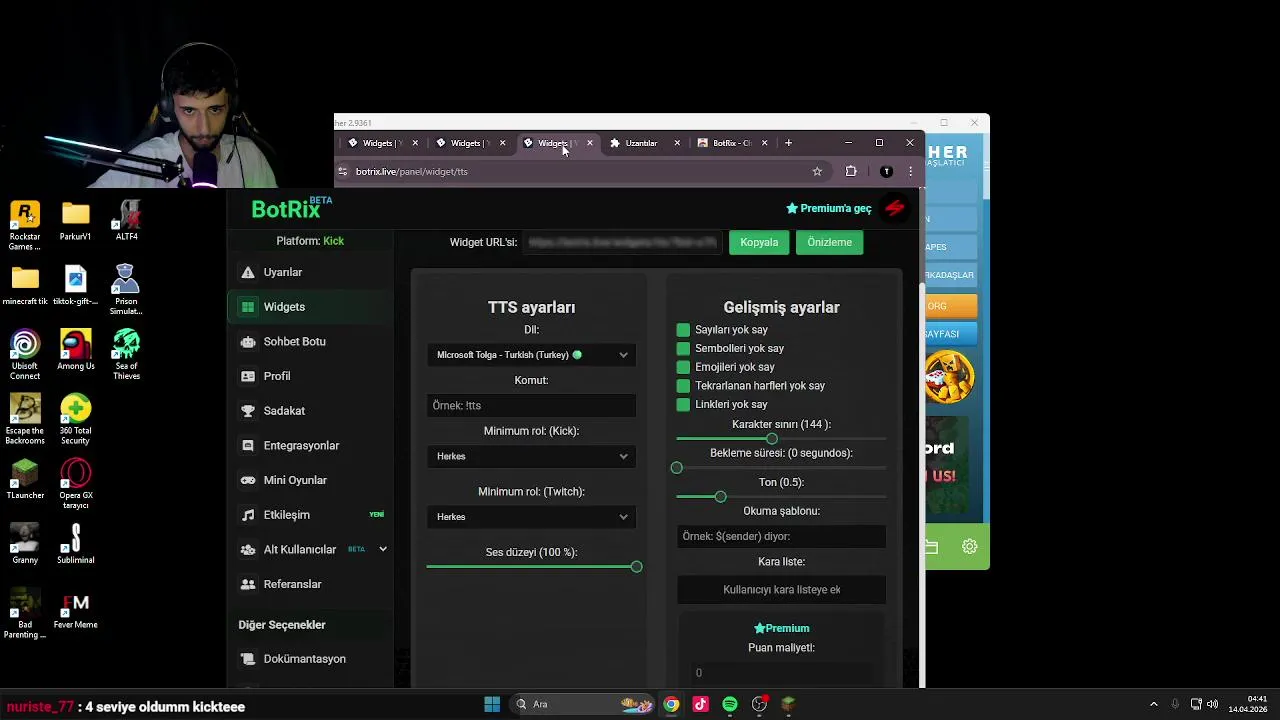
Task: Toggle Sayıları yok say checkbox
Action: coord(683,330)
